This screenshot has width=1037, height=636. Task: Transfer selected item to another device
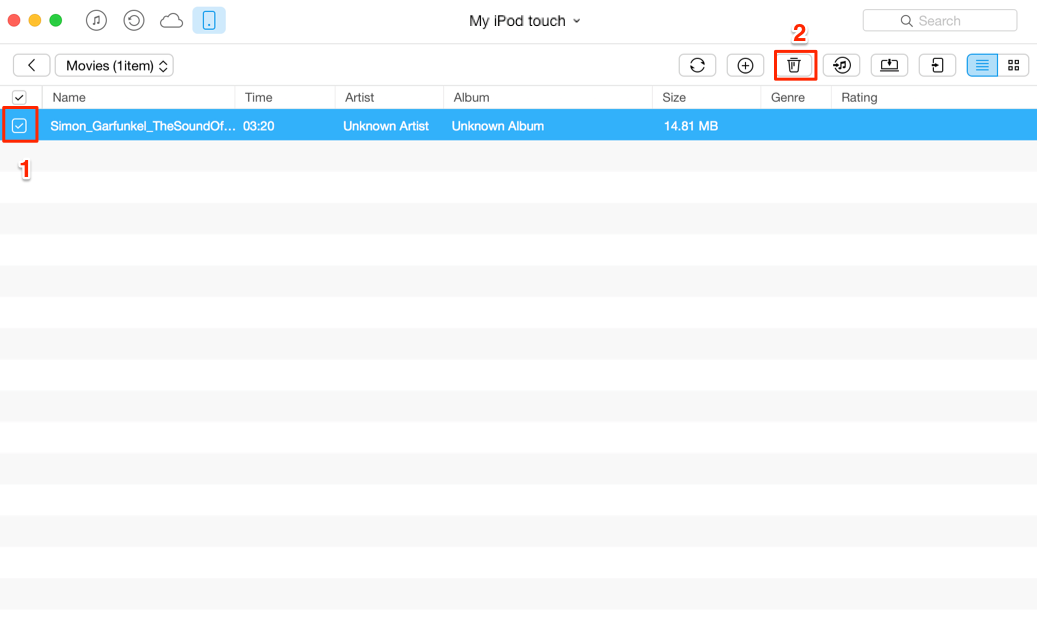pos(937,65)
